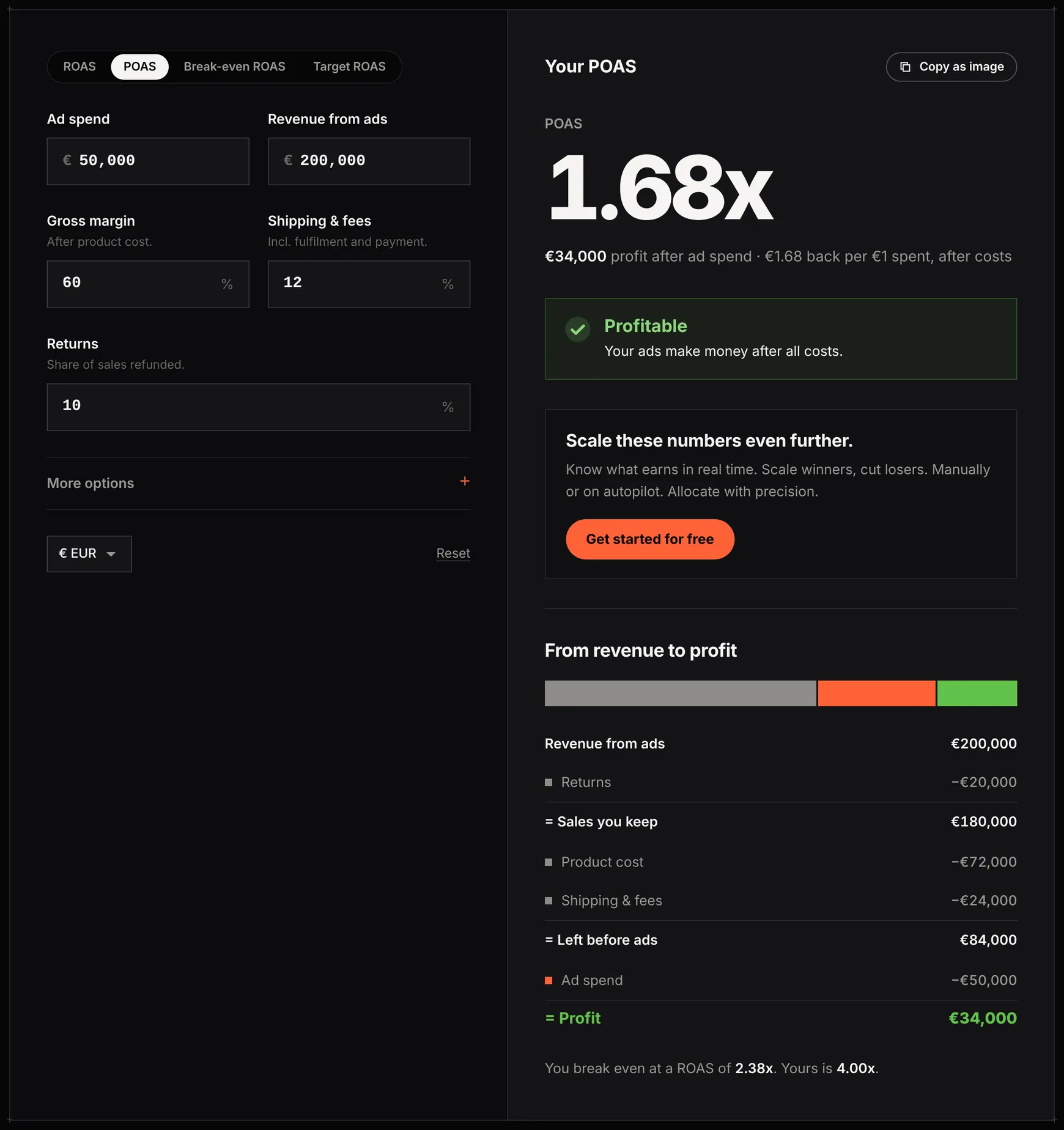Image resolution: width=1064 pixels, height=1130 pixels.
Task: Edit the Revenue from ads input field
Action: point(369,161)
